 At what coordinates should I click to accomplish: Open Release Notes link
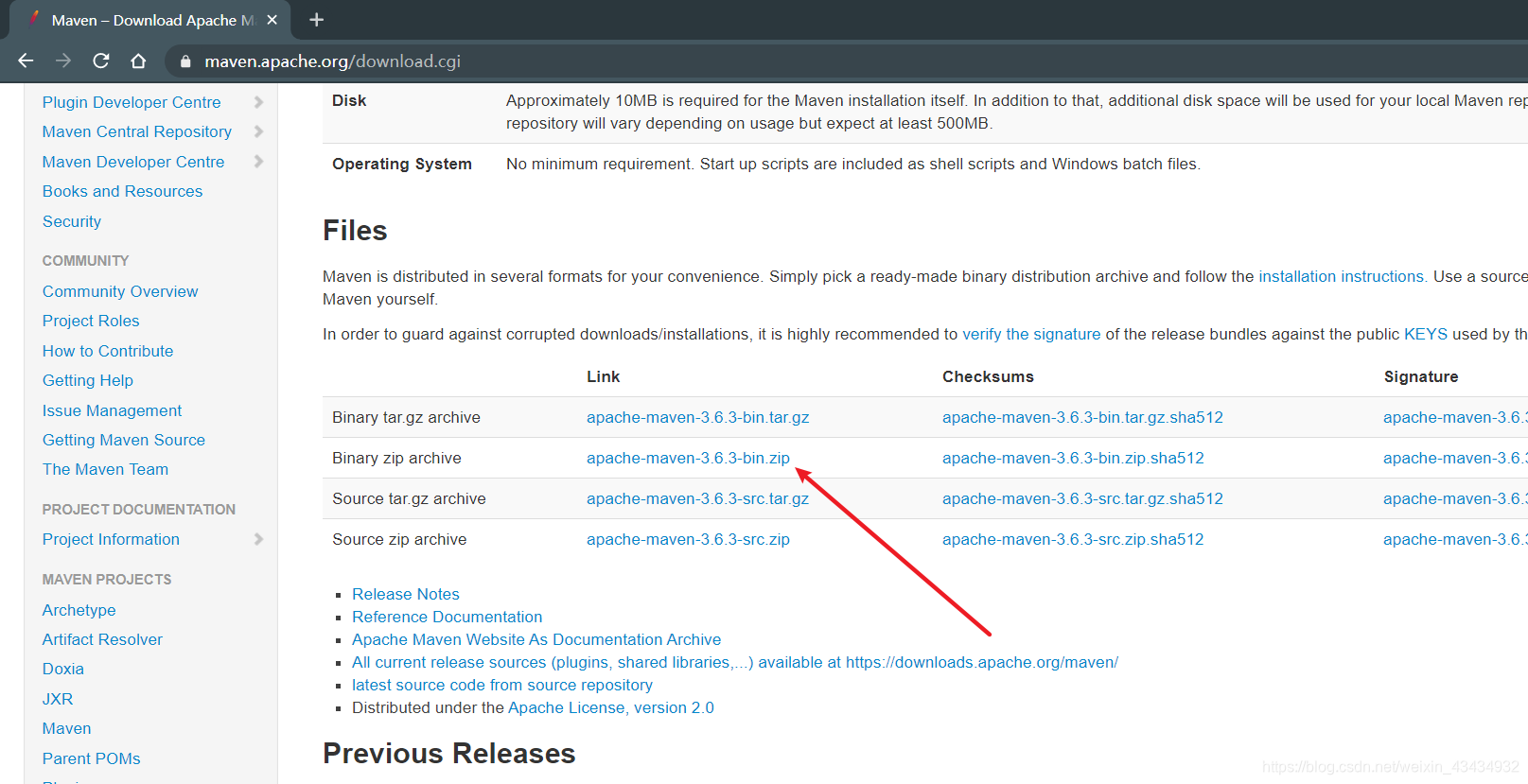406,594
